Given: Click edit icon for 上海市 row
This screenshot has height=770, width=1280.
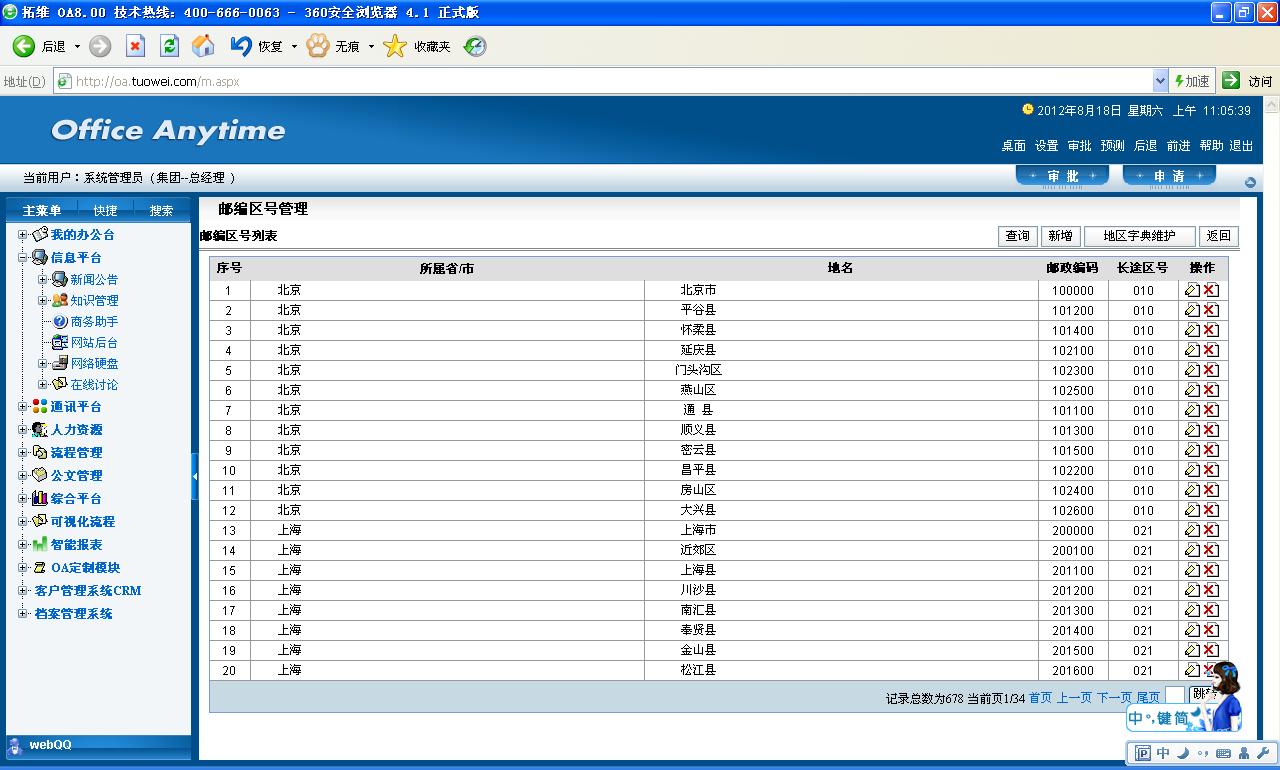Looking at the screenshot, I should tap(1192, 530).
